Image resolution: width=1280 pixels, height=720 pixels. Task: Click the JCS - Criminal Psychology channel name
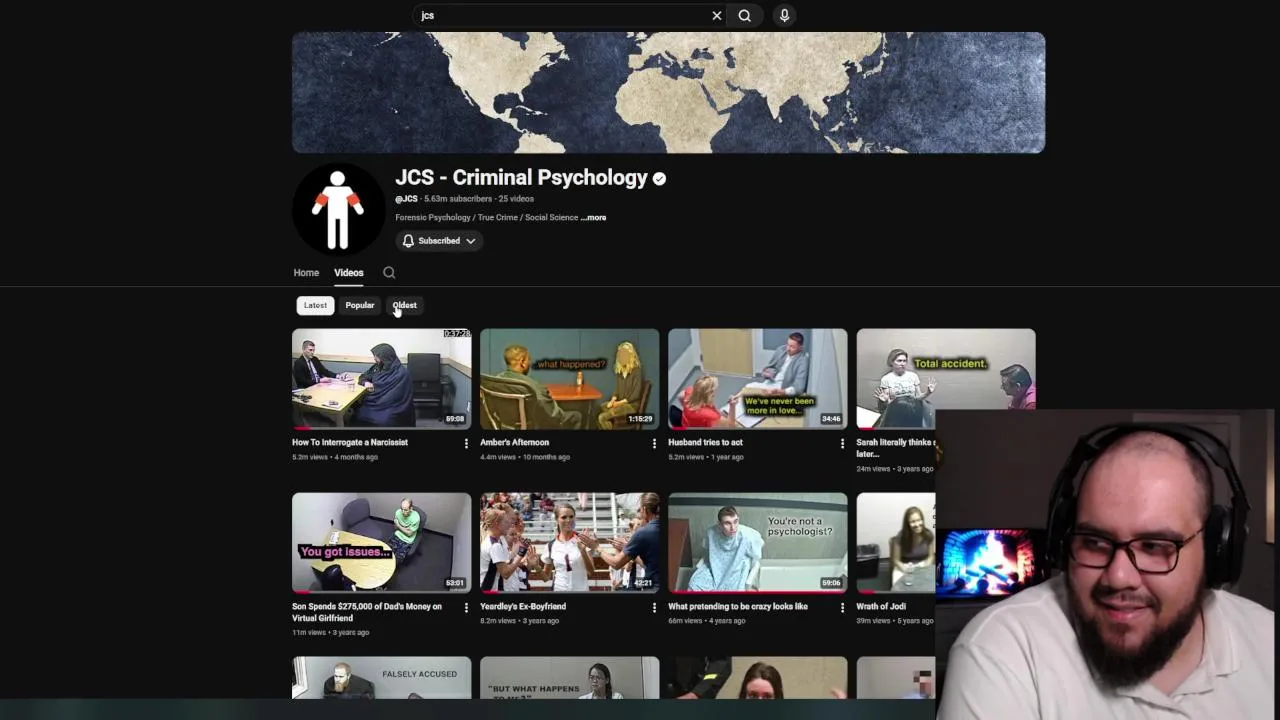[x=521, y=178]
